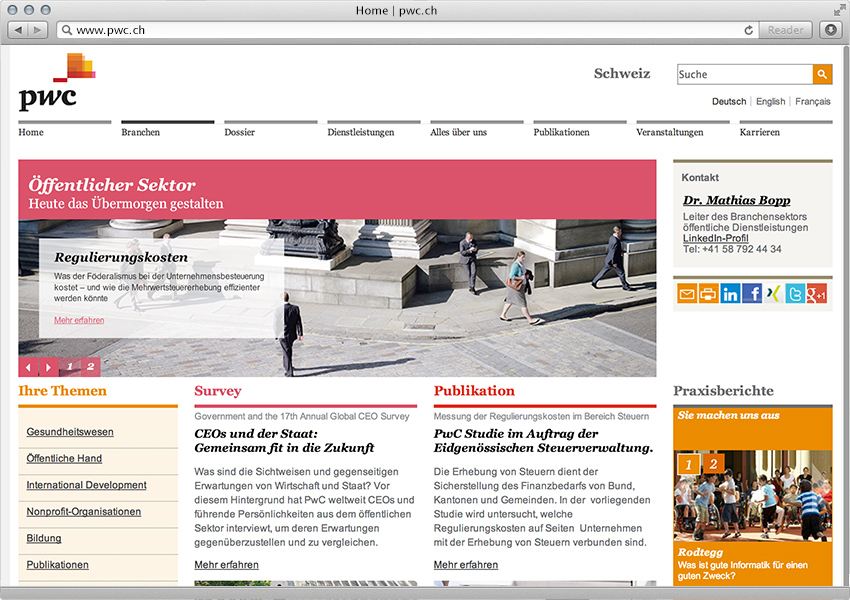This screenshot has width=850, height=600.
Task: Click the 'Sie machen uns aus' heading
Action: (728, 415)
